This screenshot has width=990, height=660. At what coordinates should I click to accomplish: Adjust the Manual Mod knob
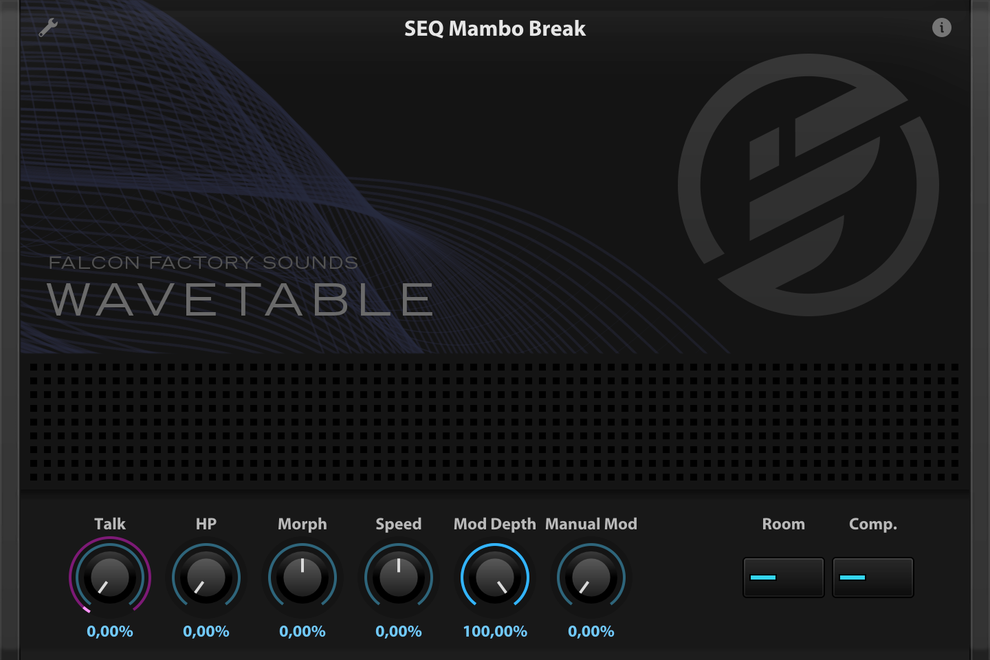click(x=591, y=577)
